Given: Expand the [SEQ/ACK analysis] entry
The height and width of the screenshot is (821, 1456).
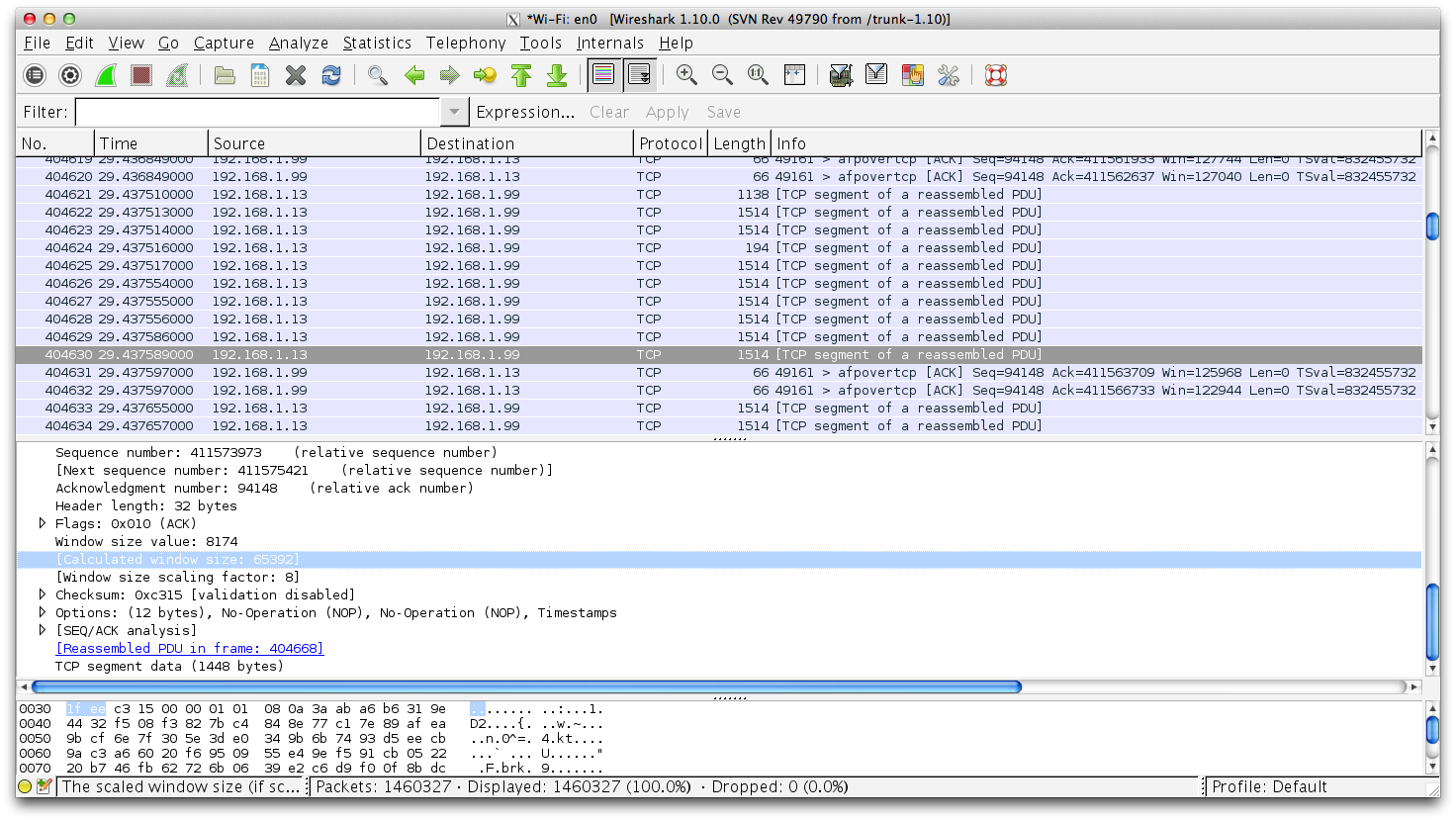Looking at the screenshot, I should (x=42, y=630).
